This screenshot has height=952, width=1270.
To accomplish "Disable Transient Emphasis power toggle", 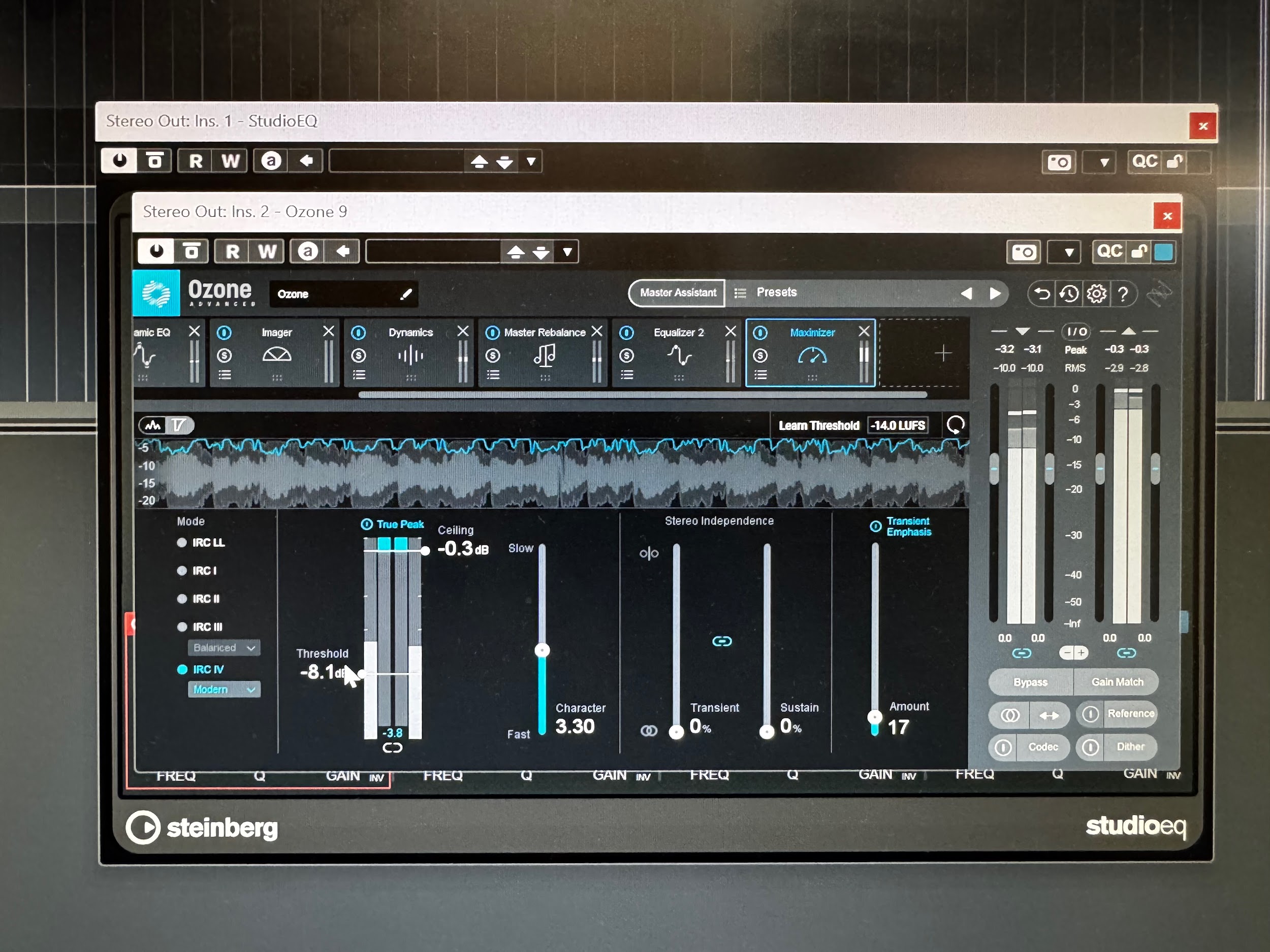I will (x=876, y=526).
